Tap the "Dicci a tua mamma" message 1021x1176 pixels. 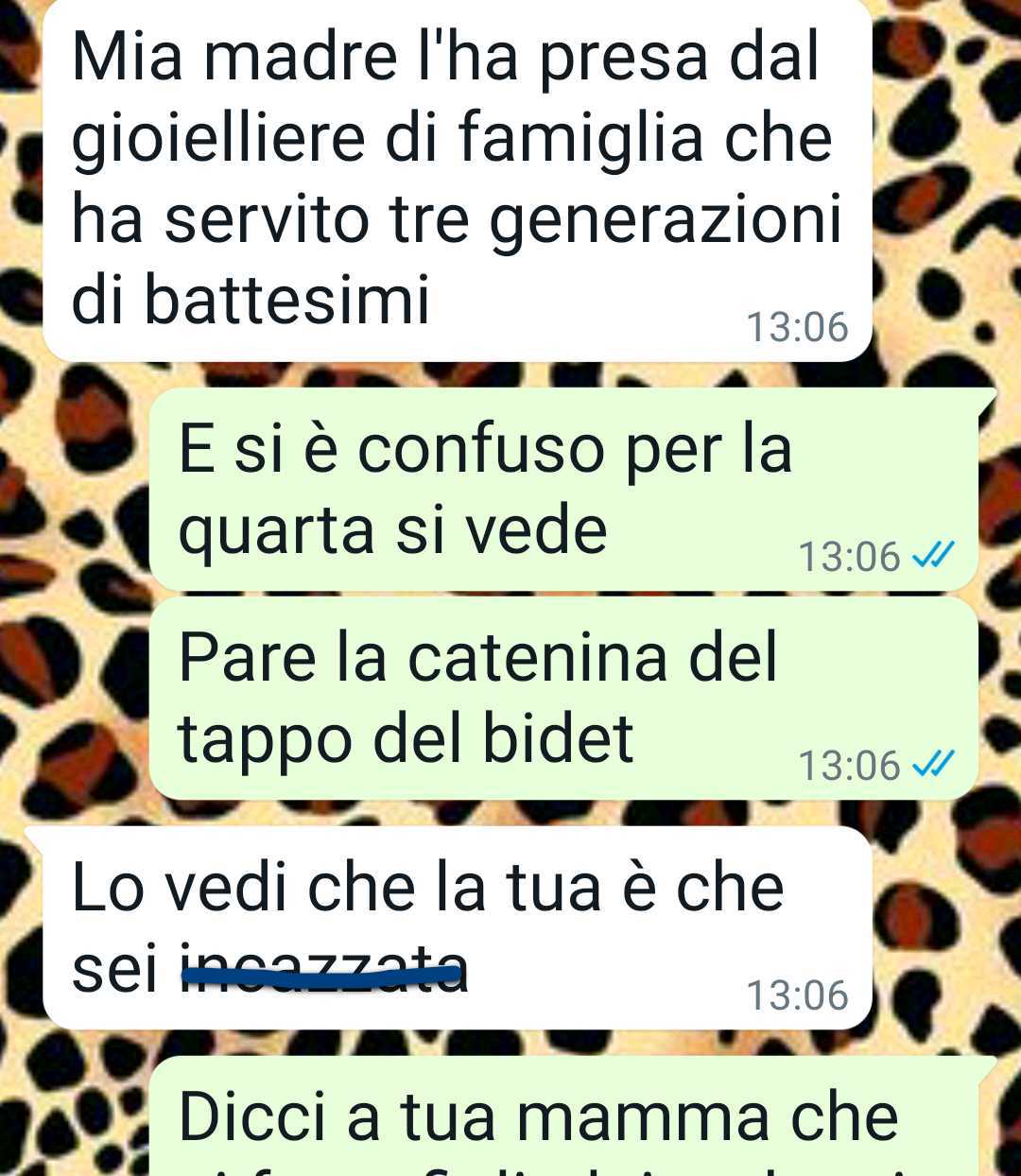574,1116
